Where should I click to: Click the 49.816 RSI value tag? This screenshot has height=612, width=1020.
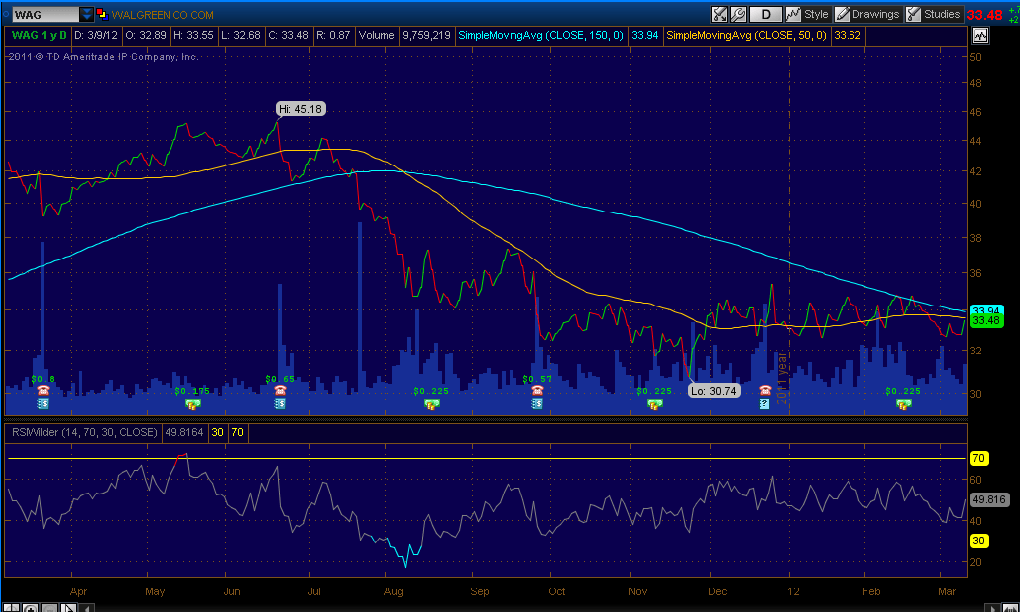(989, 499)
